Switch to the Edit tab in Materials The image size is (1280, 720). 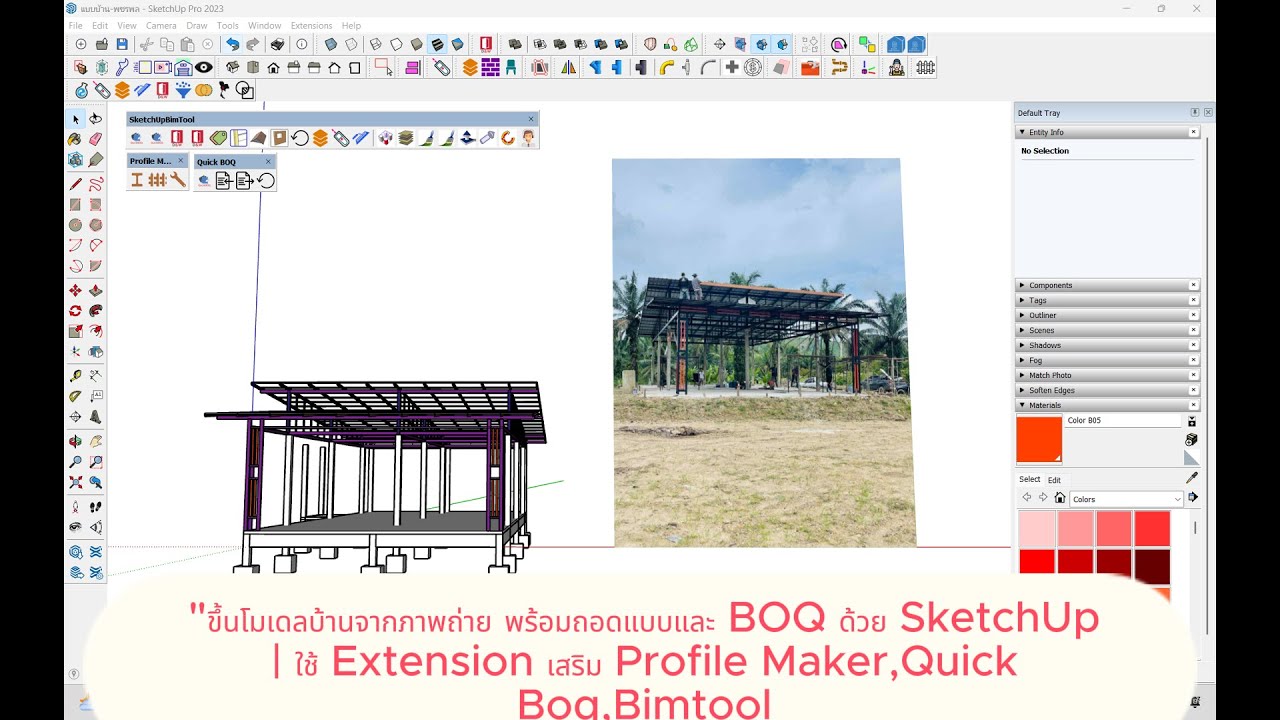pos(1054,480)
